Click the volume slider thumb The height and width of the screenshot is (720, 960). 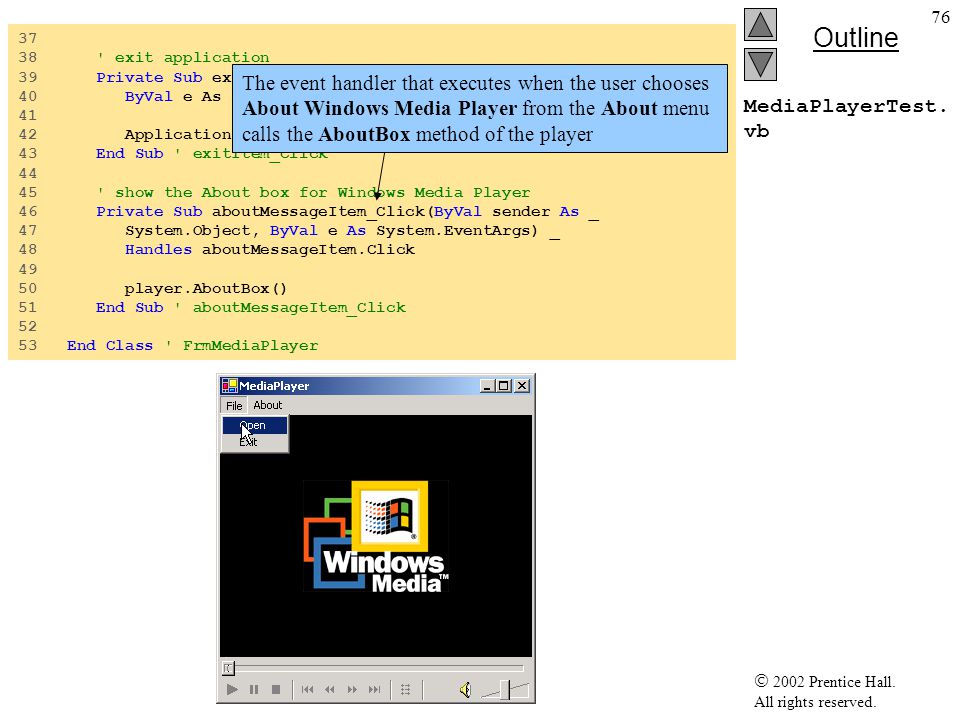[506, 689]
